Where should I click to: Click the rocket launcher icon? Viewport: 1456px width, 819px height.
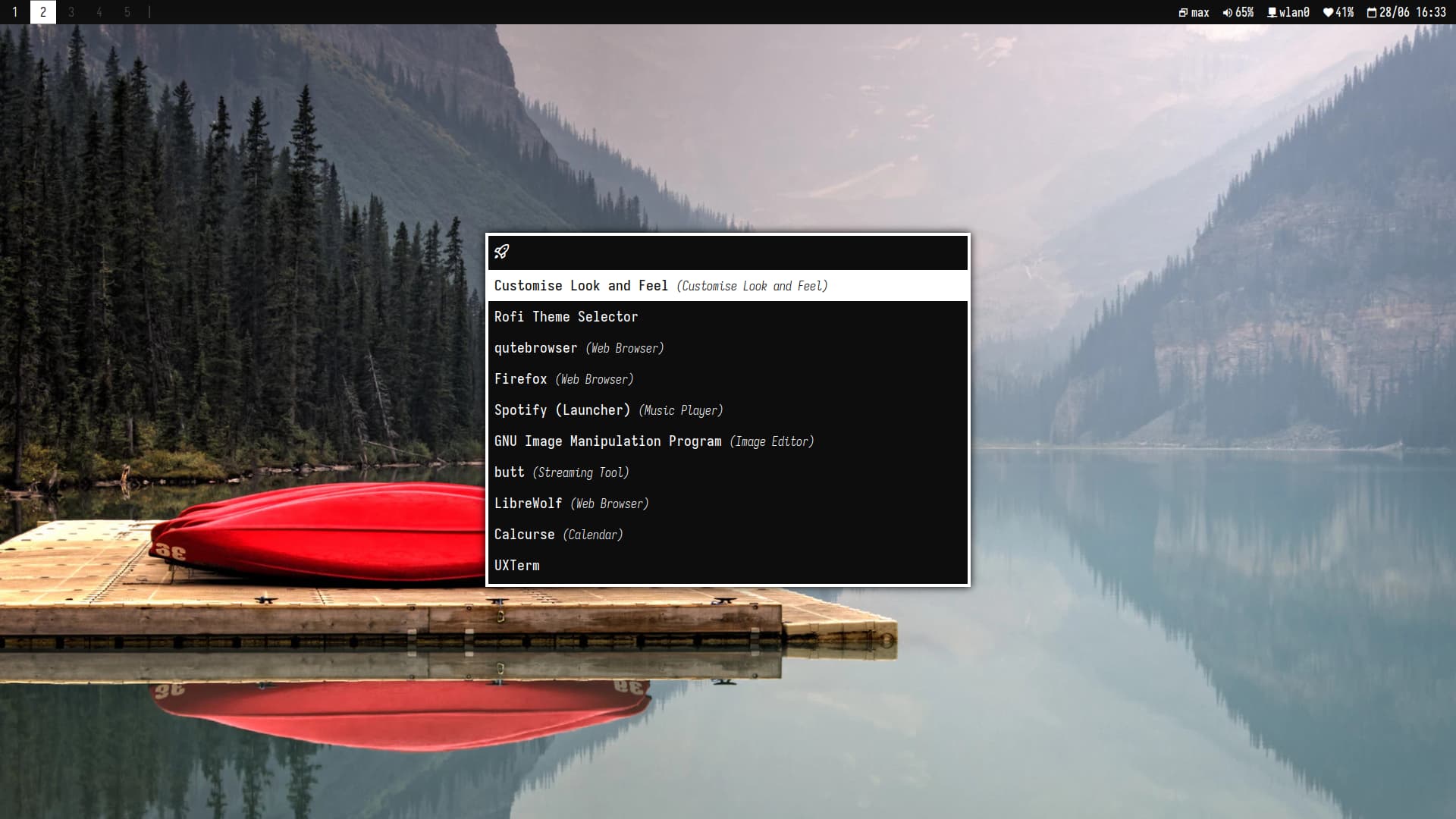tap(502, 252)
